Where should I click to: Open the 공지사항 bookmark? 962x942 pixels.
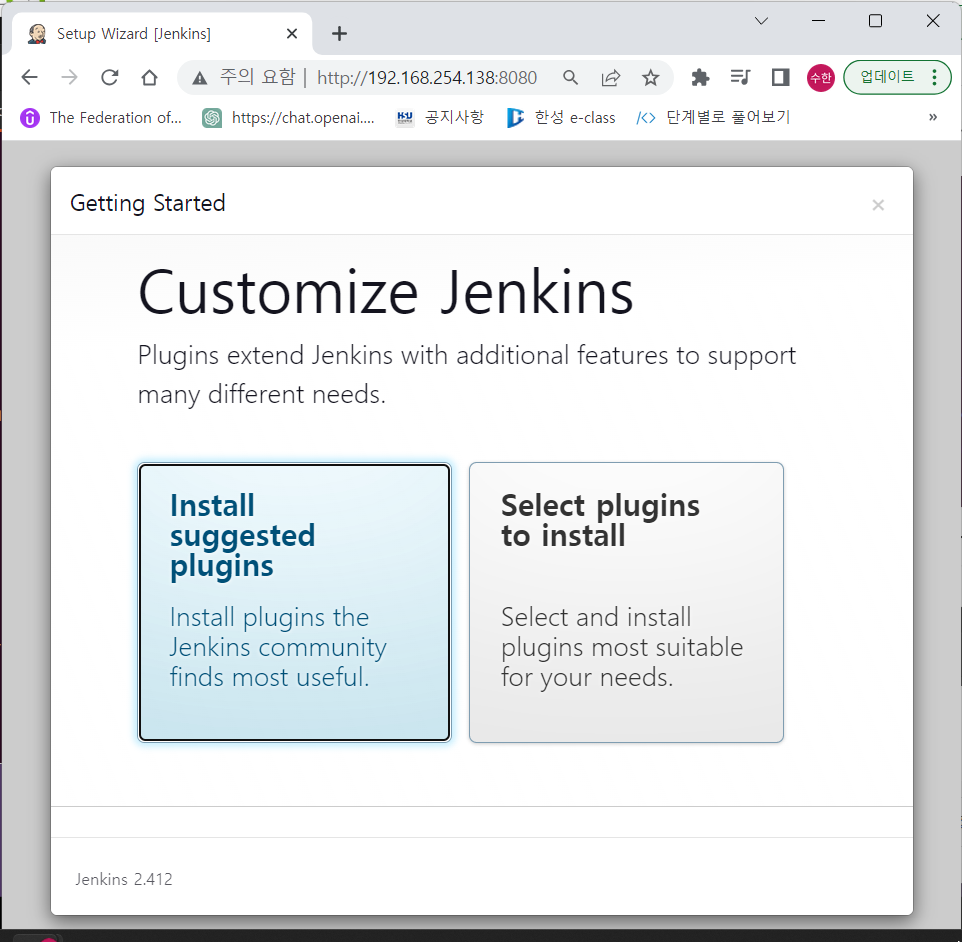pyautogui.click(x=441, y=118)
